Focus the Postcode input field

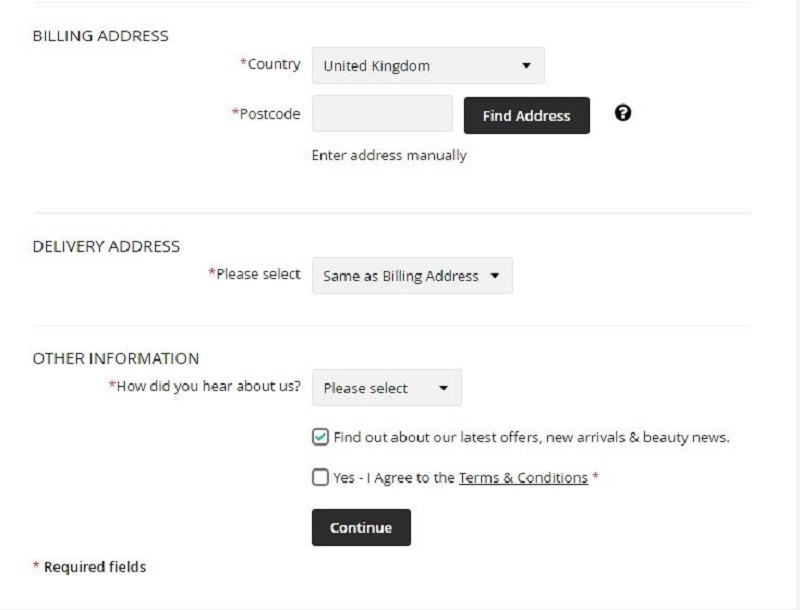(382, 113)
